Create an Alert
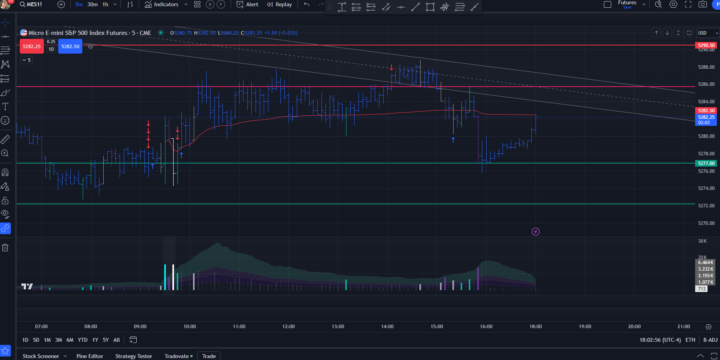Viewport: 720px width, 360px height. click(247, 4)
